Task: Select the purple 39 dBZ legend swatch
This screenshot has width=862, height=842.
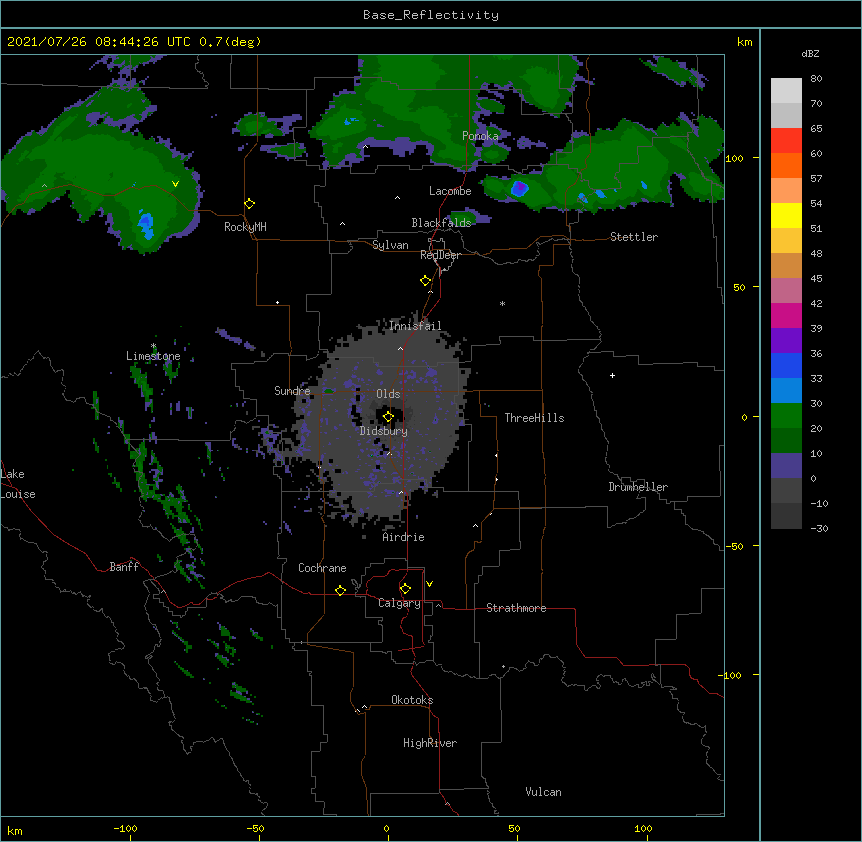Action: point(786,341)
